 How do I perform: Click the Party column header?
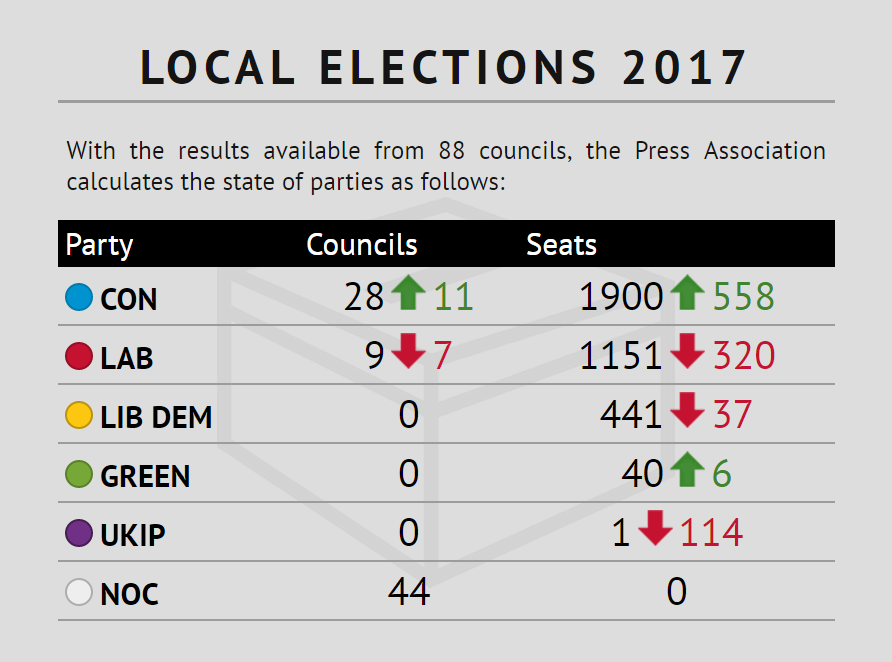tap(100, 245)
